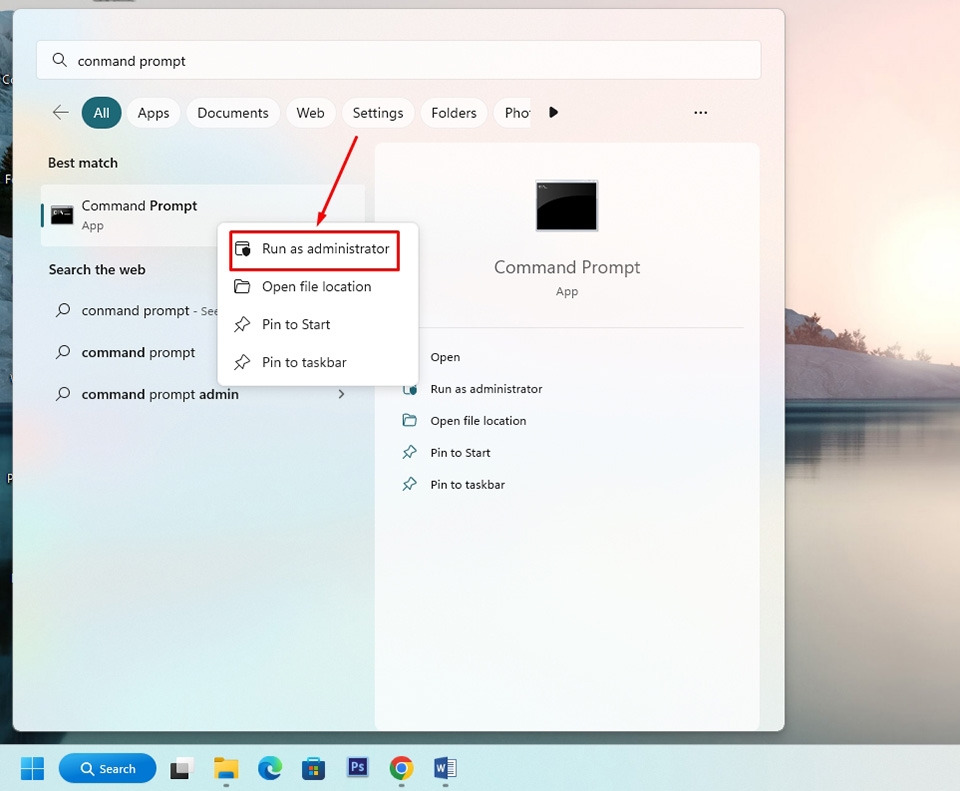The height and width of the screenshot is (791, 960).
Task: Open the Microsoft Store from the taskbar
Action: (x=313, y=768)
